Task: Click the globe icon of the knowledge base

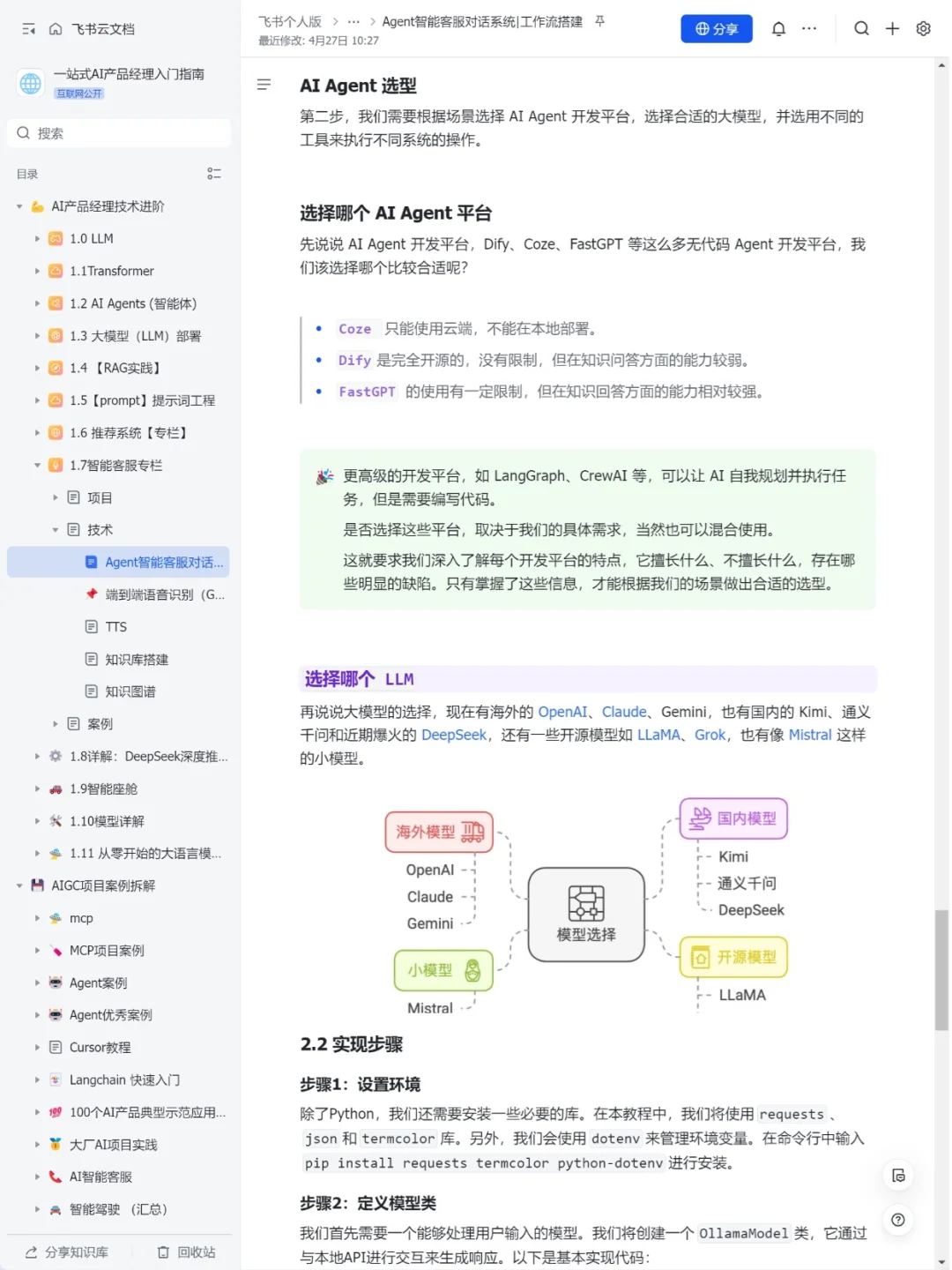Action: (x=31, y=83)
